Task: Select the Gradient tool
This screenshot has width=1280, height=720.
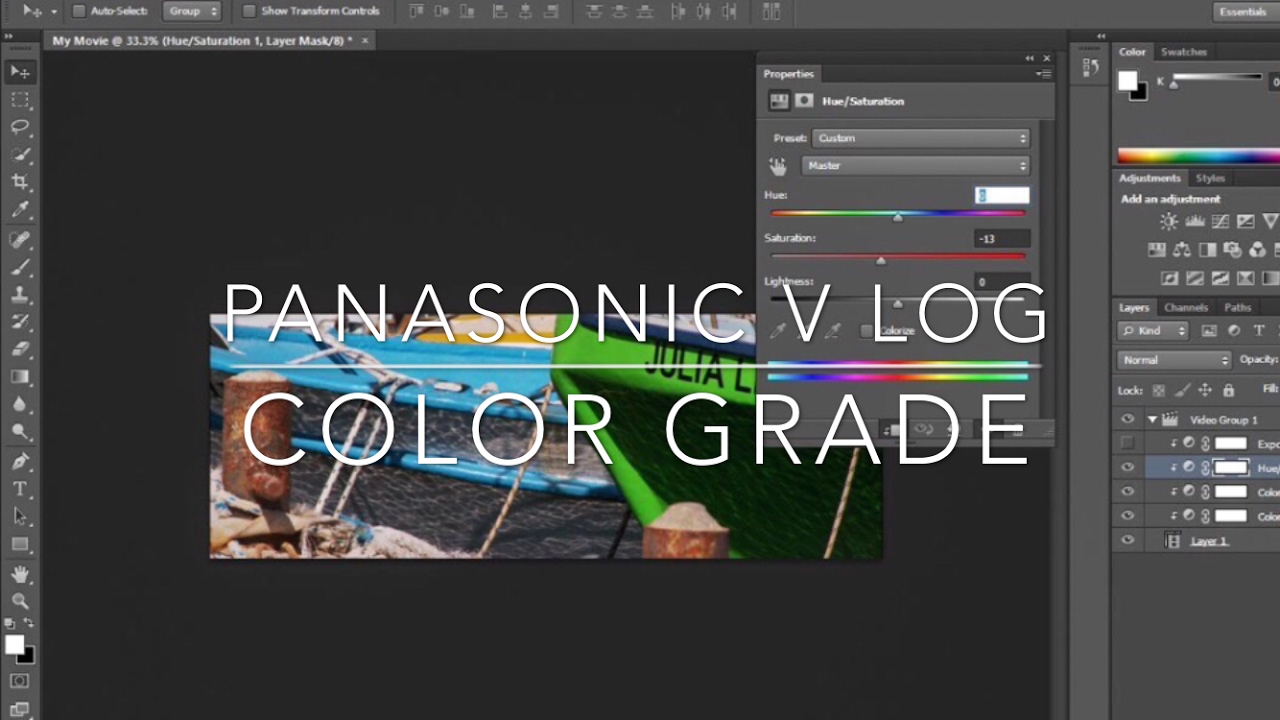Action: [x=19, y=377]
